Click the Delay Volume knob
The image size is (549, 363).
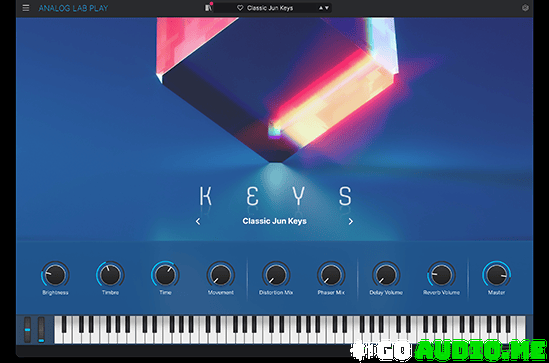click(386, 275)
